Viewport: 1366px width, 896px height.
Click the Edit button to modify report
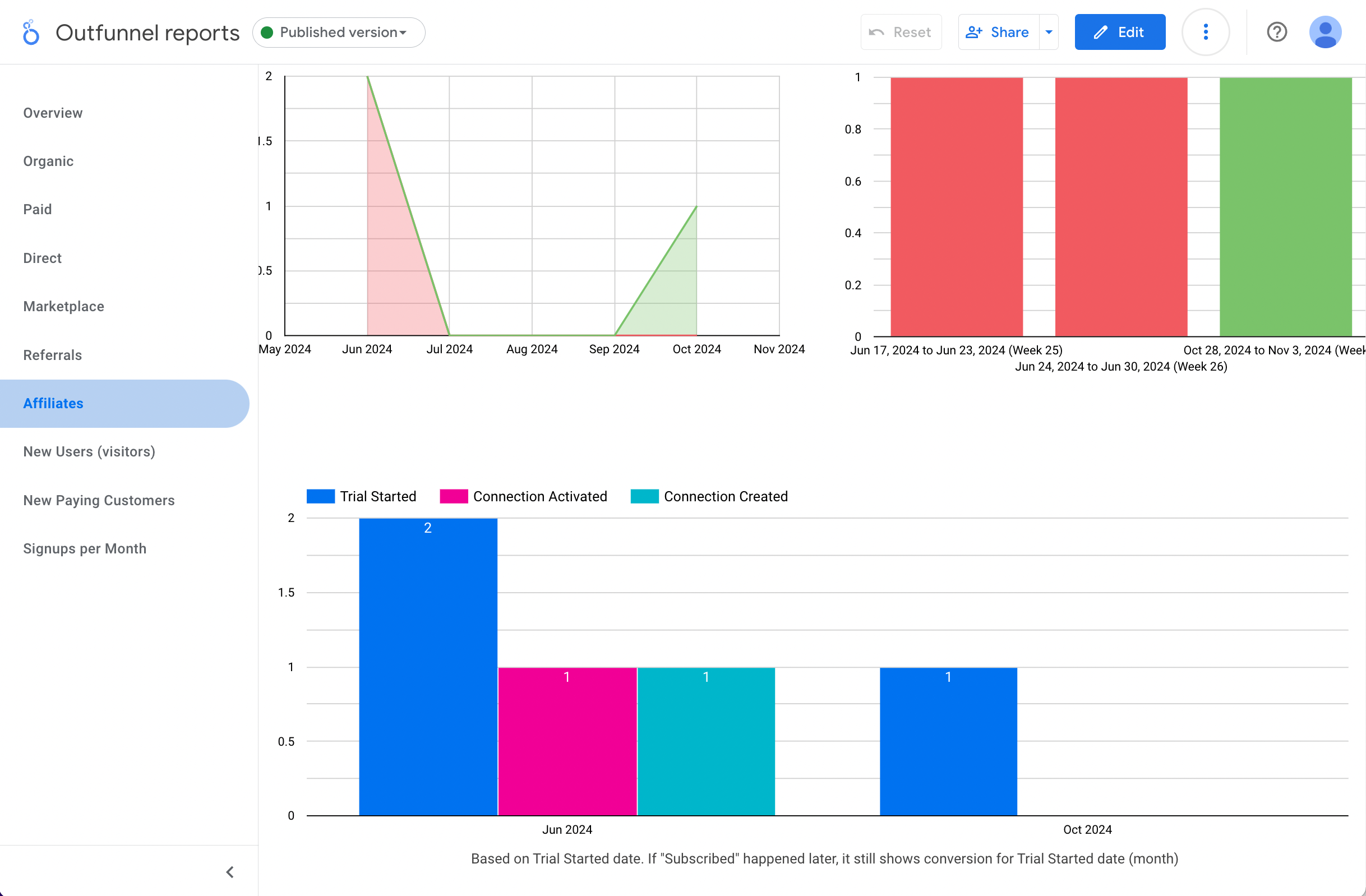[1119, 32]
